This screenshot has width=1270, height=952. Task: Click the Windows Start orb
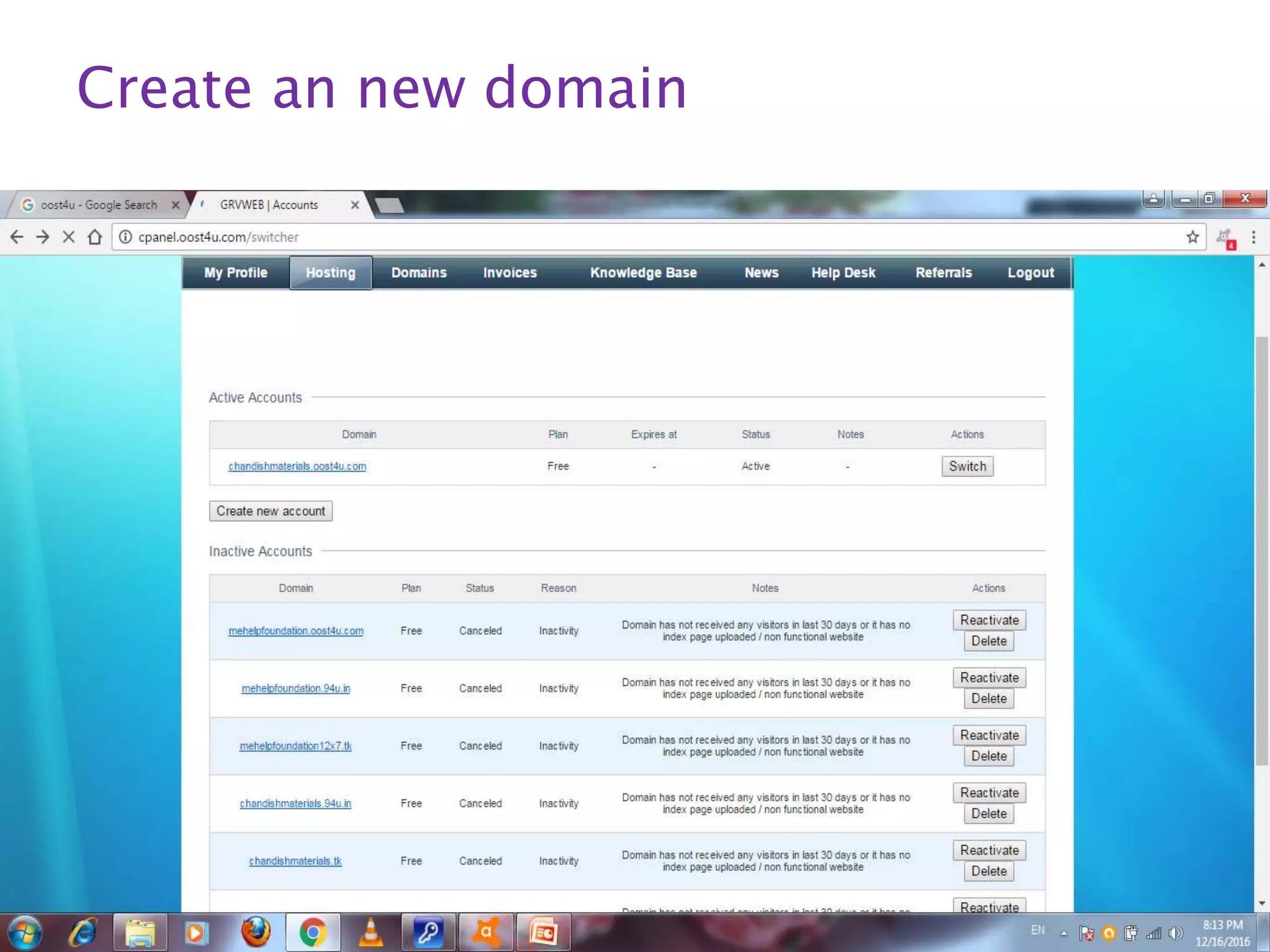click(x=25, y=932)
